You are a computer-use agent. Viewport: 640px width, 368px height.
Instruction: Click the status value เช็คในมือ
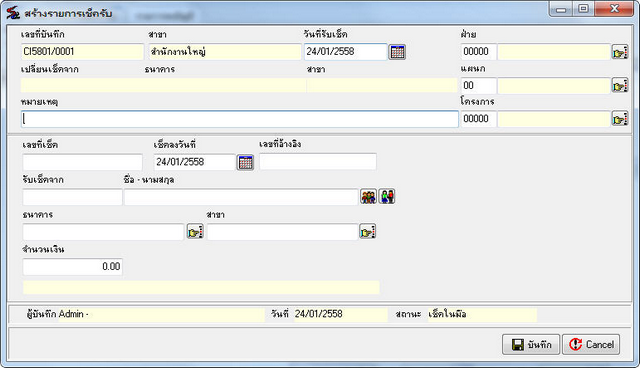click(x=482, y=314)
